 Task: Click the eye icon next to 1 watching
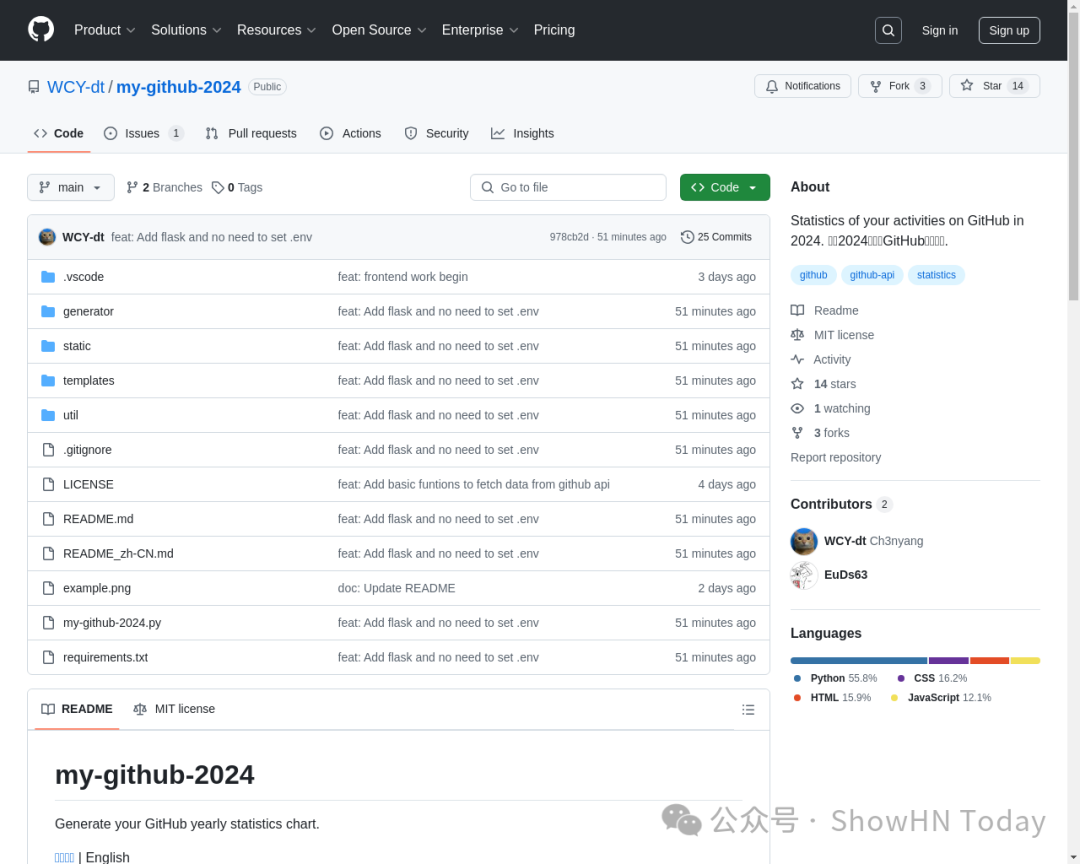point(797,409)
